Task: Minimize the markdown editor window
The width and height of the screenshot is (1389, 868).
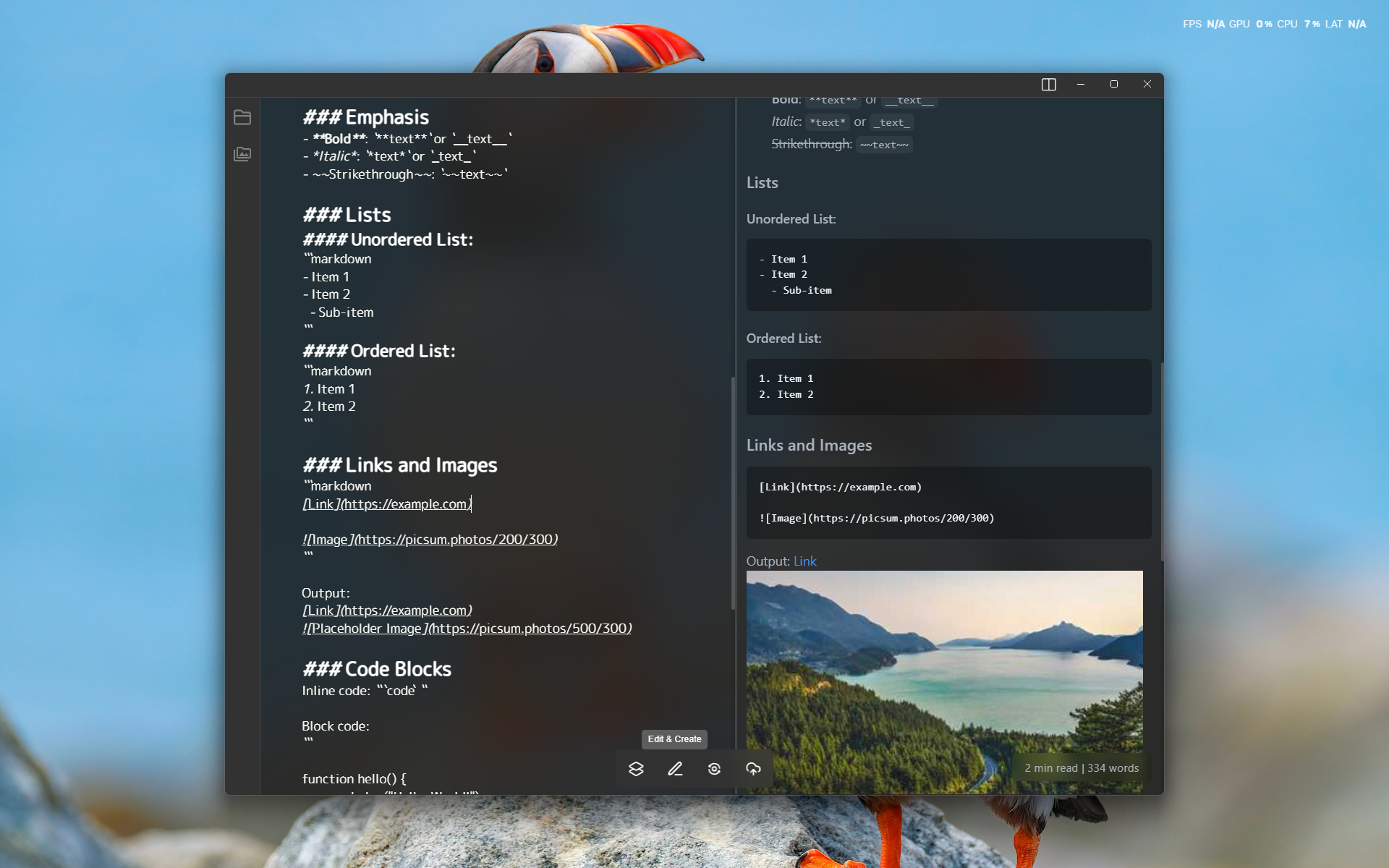Action: point(1081,85)
